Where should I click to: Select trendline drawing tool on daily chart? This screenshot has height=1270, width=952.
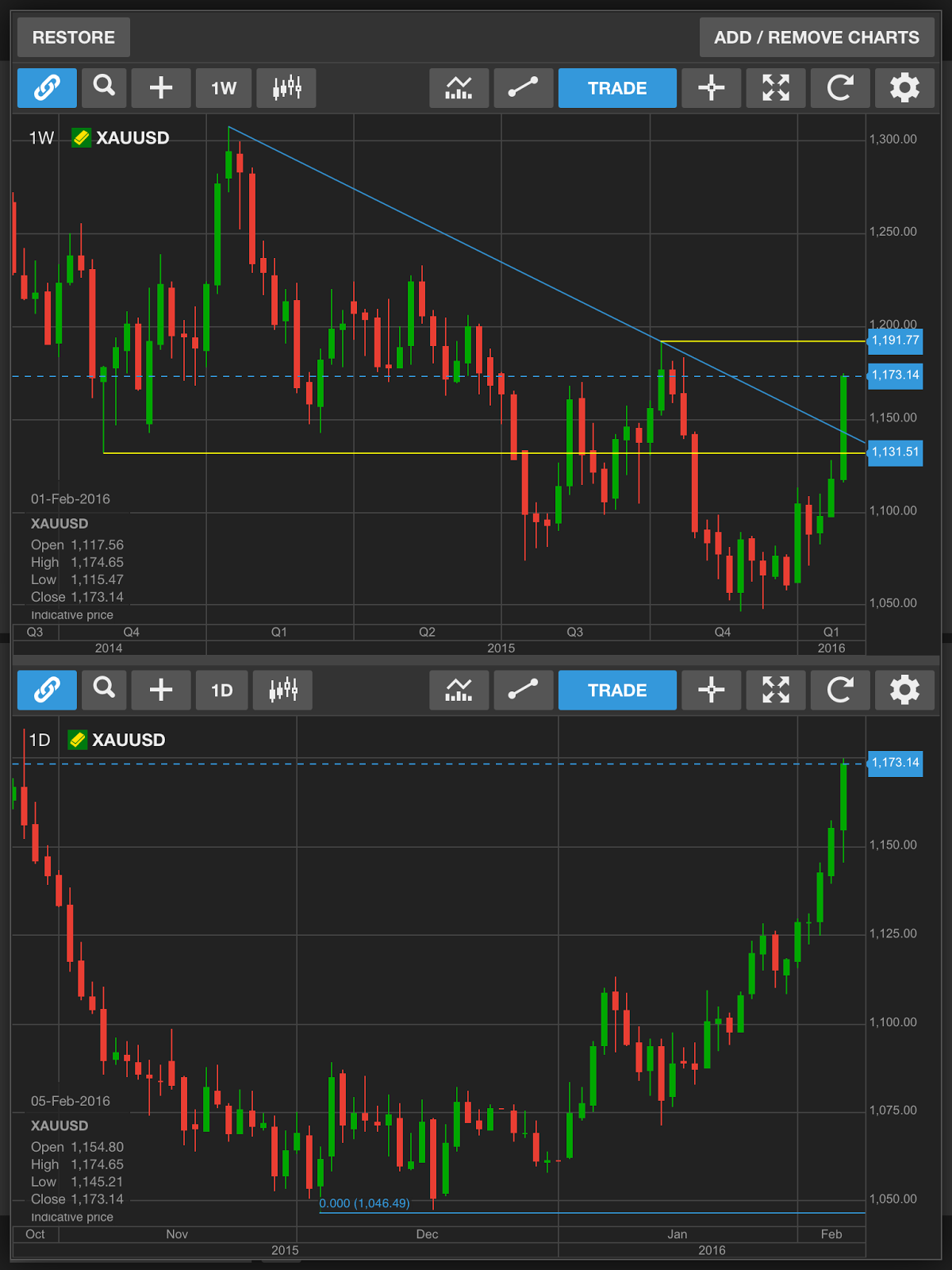[x=523, y=690]
